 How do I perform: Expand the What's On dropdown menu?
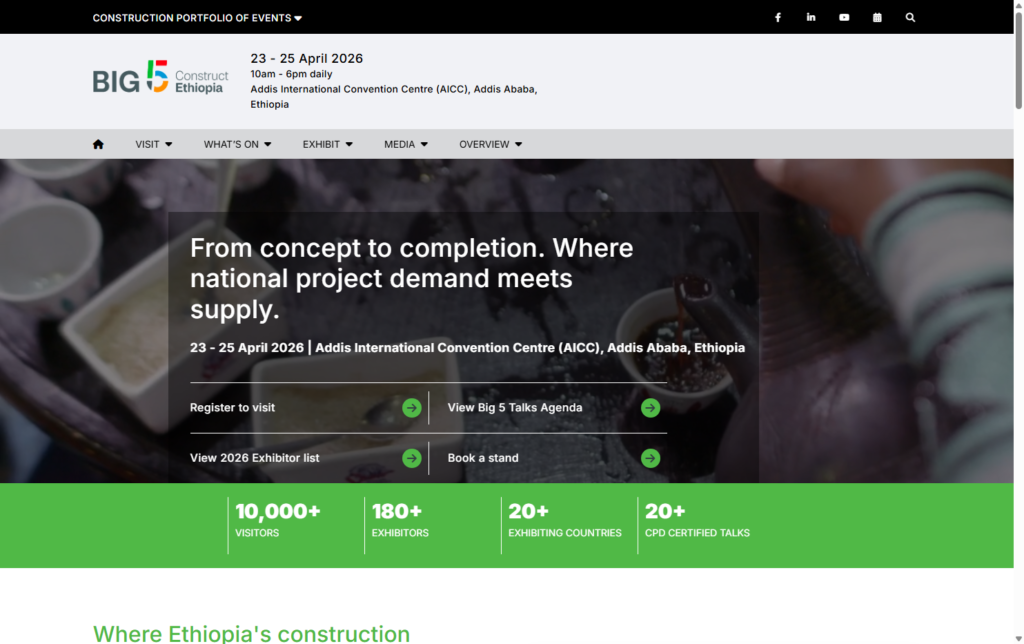click(x=237, y=144)
